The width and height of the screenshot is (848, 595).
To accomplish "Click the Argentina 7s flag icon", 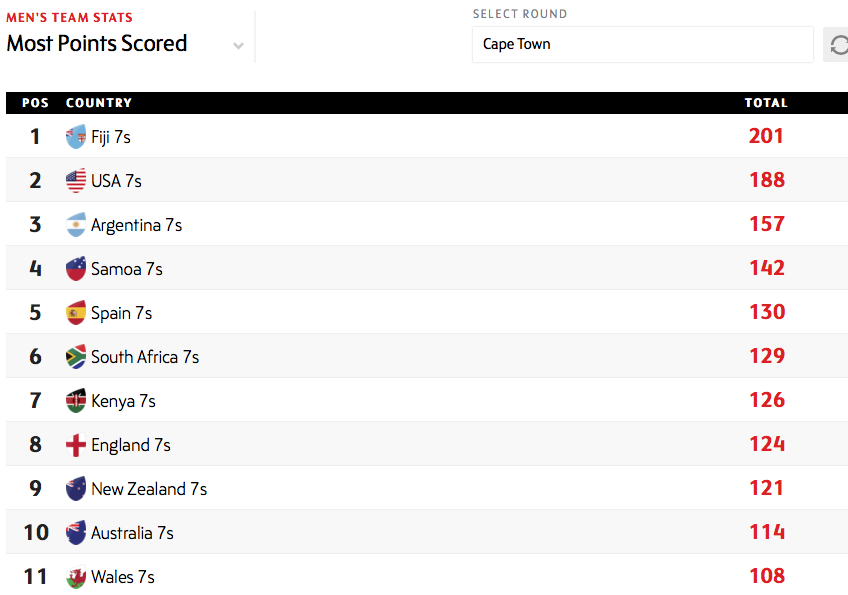I will [76, 225].
